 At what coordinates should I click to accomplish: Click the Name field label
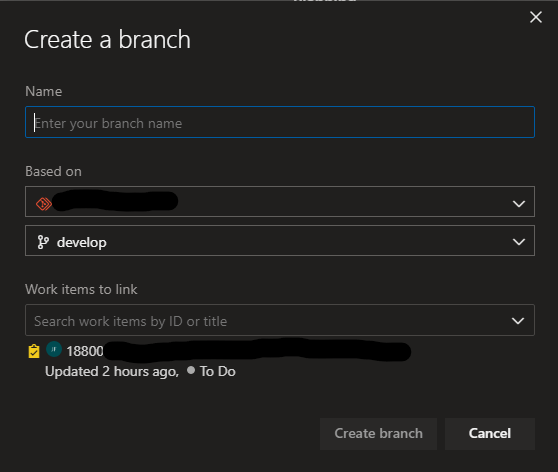tap(43, 91)
